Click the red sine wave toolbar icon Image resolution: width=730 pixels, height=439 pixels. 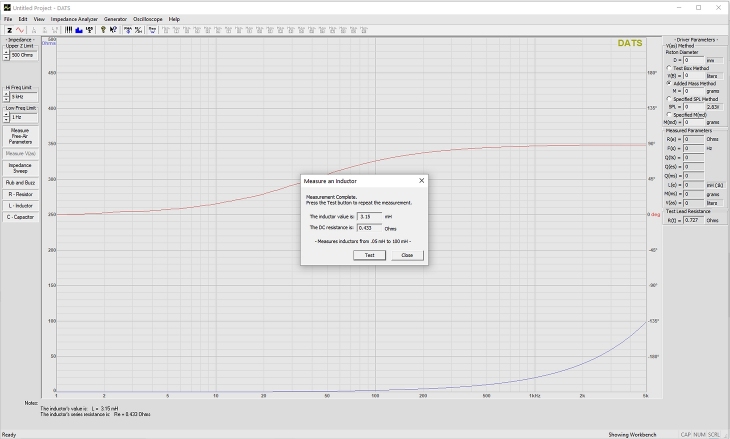click(x=20, y=30)
